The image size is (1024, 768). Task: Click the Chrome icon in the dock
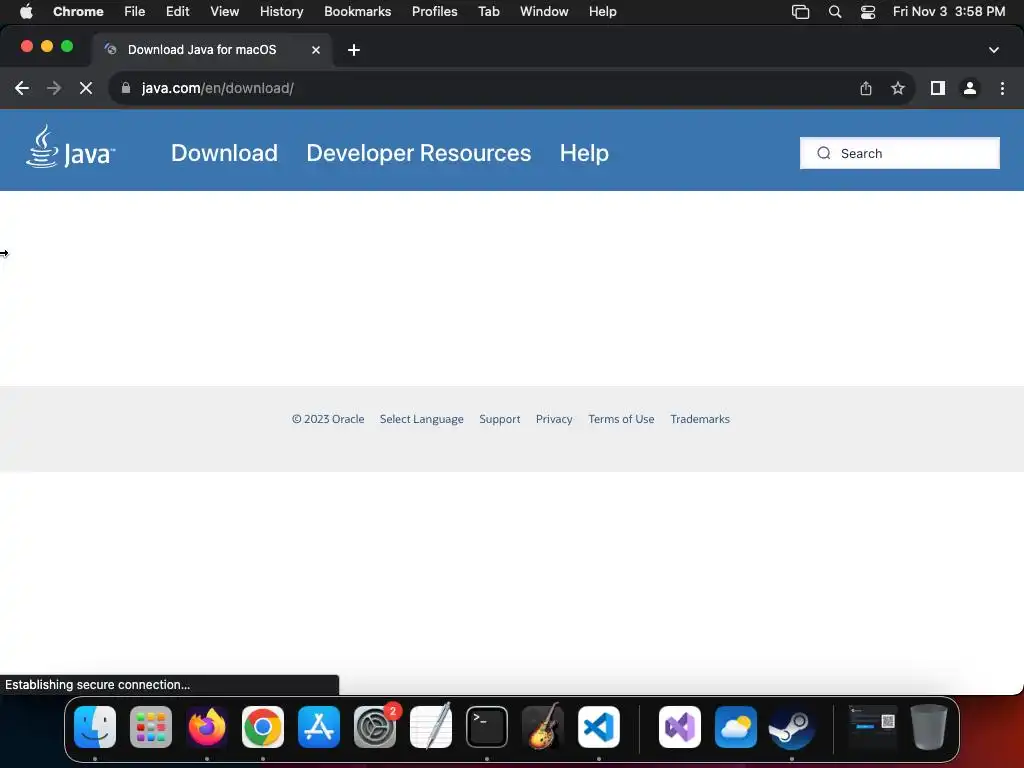click(x=263, y=727)
